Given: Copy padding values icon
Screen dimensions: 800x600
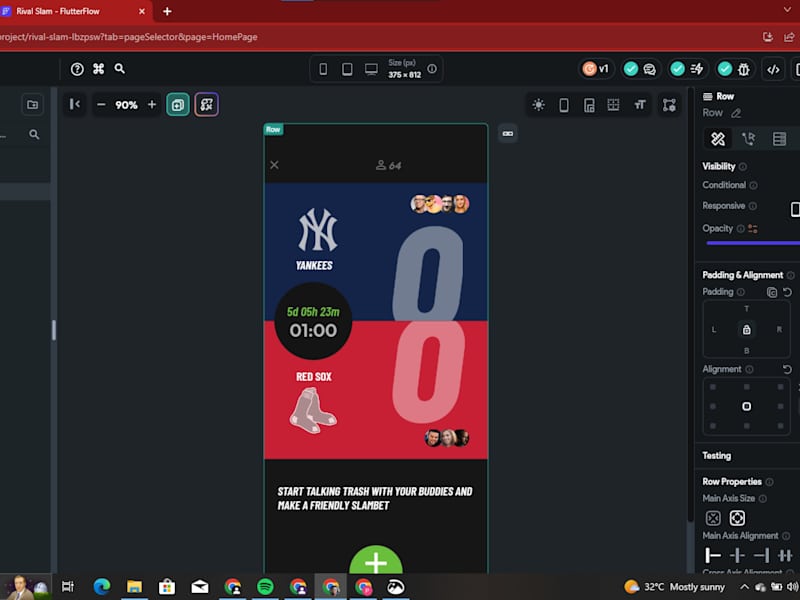Looking at the screenshot, I should (772, 292).
